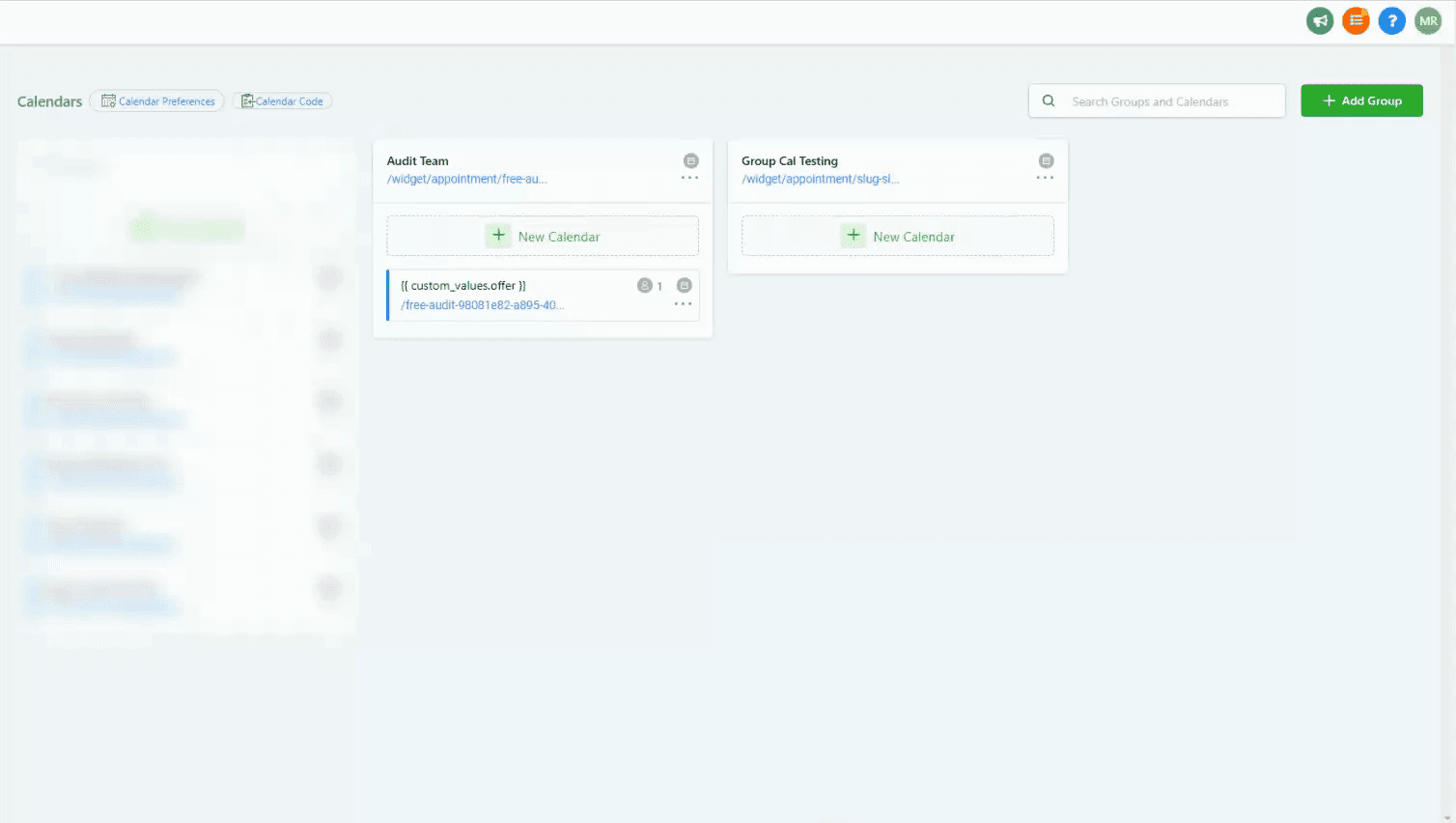Image resolution: width=1456 pixels, height=823 pixels.
Task: Click the orange updates list icon
Action: [1356, 20]
